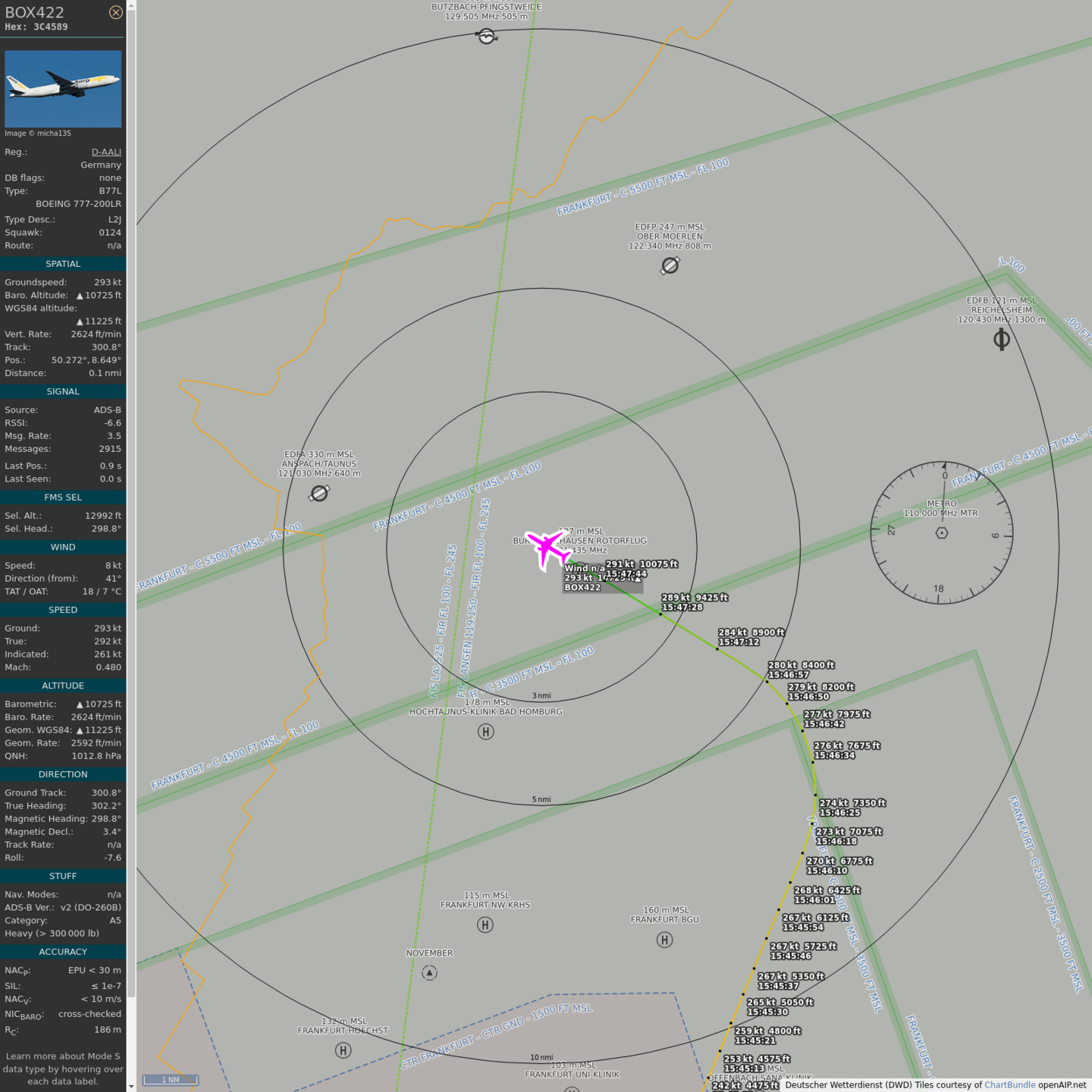Open the D-AALI registration link
The image size is (1092, 1092).
pyautogui.click(x=106, y=152)
